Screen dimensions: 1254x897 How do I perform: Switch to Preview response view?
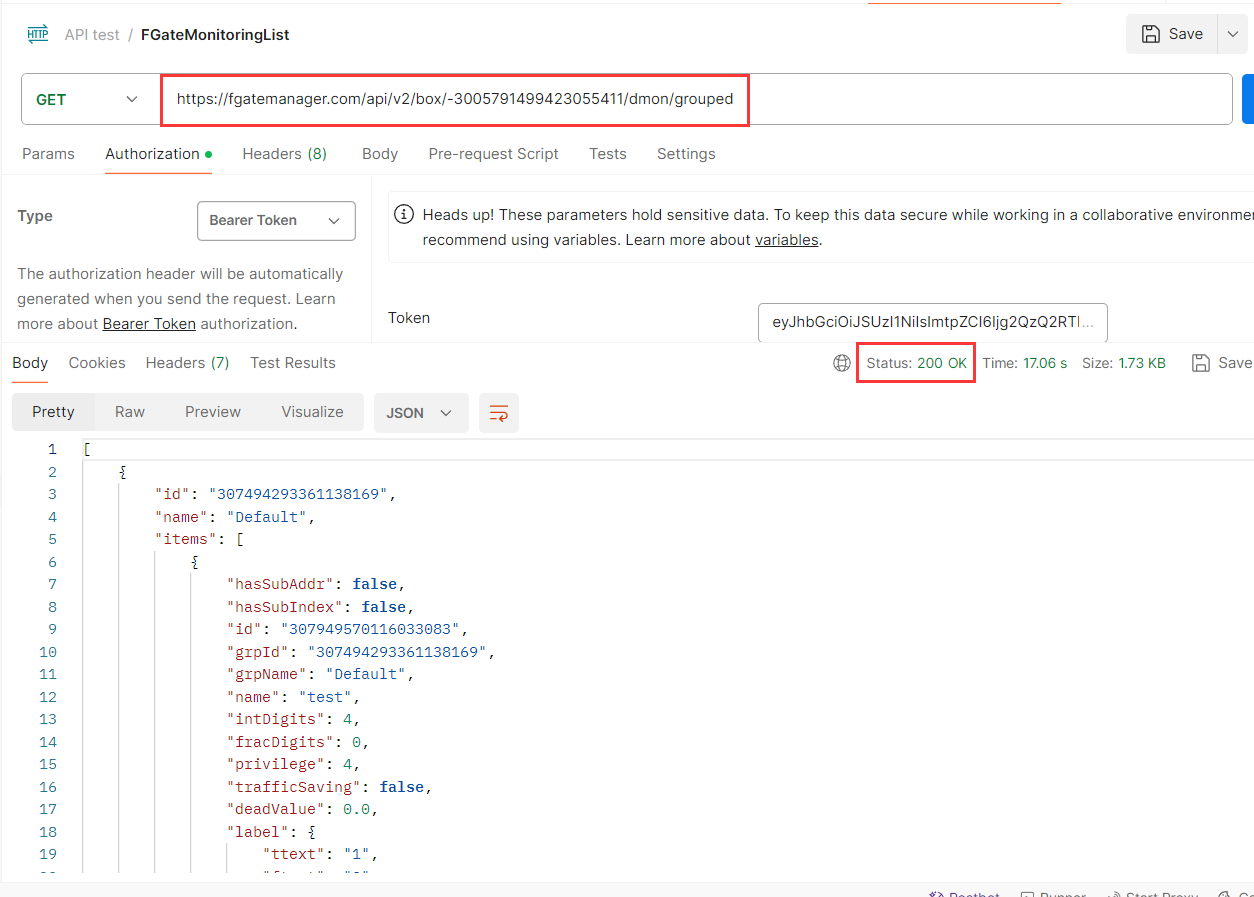[x=213, y=412]
